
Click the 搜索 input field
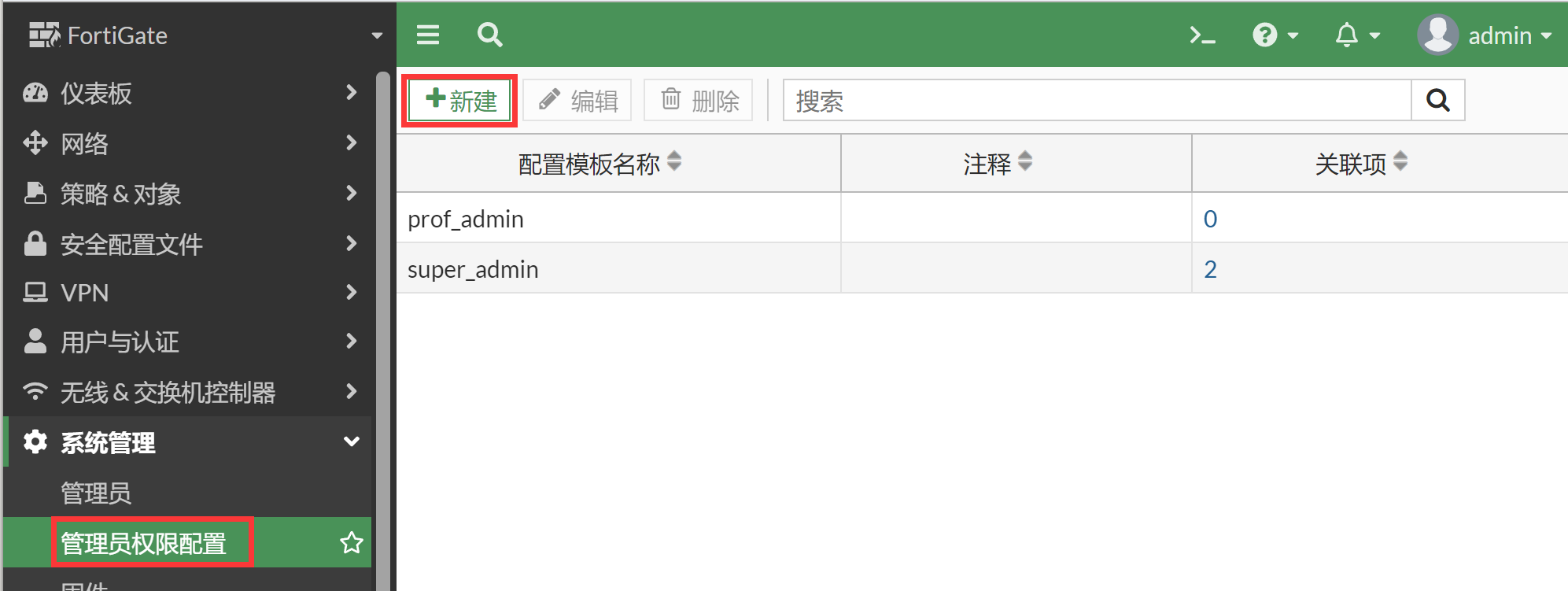tap(1097, 101)
